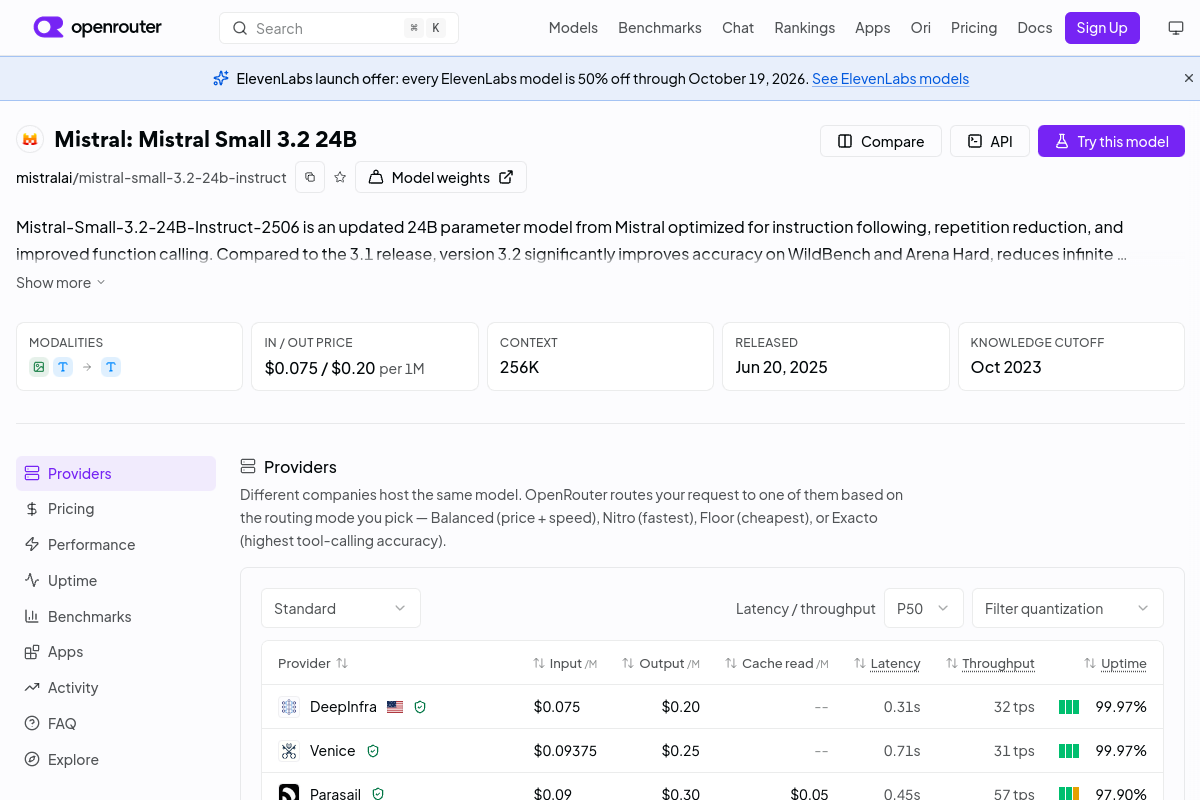Sort providers by Cache read price
Image resolution: width=1200 pixels, height=800 pixels.
[x=777, y=663]
